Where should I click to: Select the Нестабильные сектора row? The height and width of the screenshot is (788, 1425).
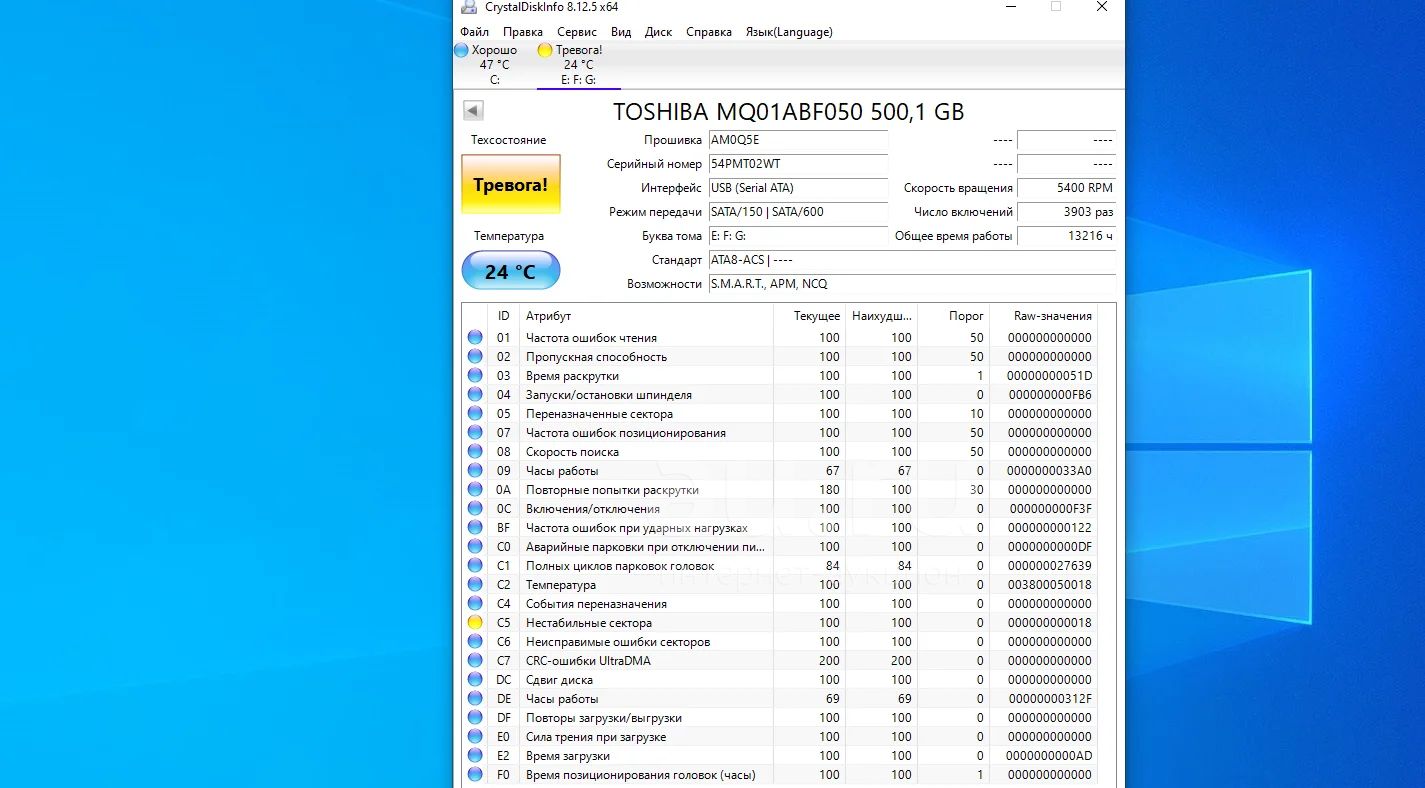click(x=780, y=622)
